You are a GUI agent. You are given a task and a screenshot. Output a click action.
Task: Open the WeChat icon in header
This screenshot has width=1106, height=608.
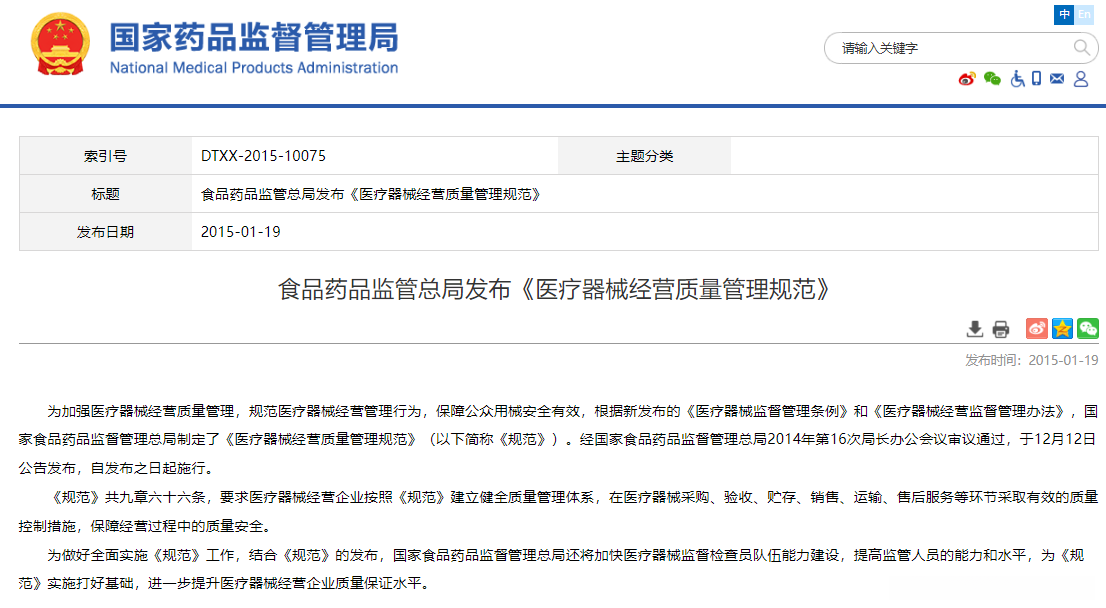[x=992, y=79]
